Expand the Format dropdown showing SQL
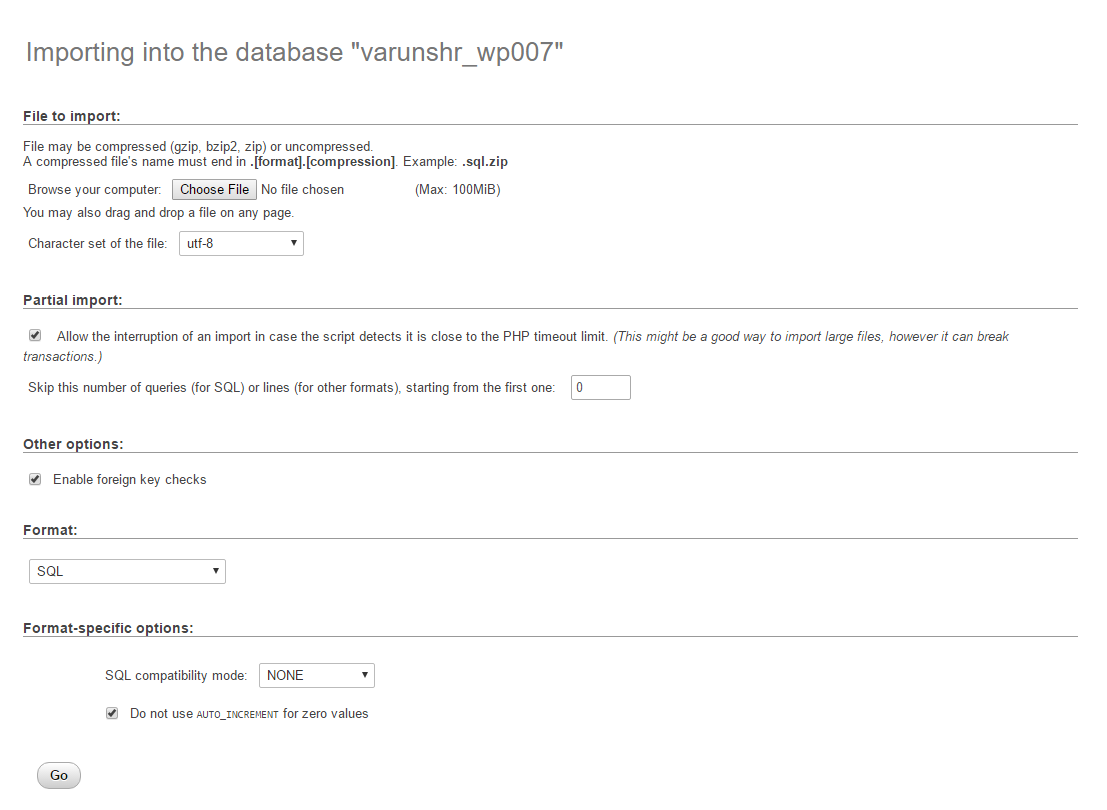 tap(127, 571)
